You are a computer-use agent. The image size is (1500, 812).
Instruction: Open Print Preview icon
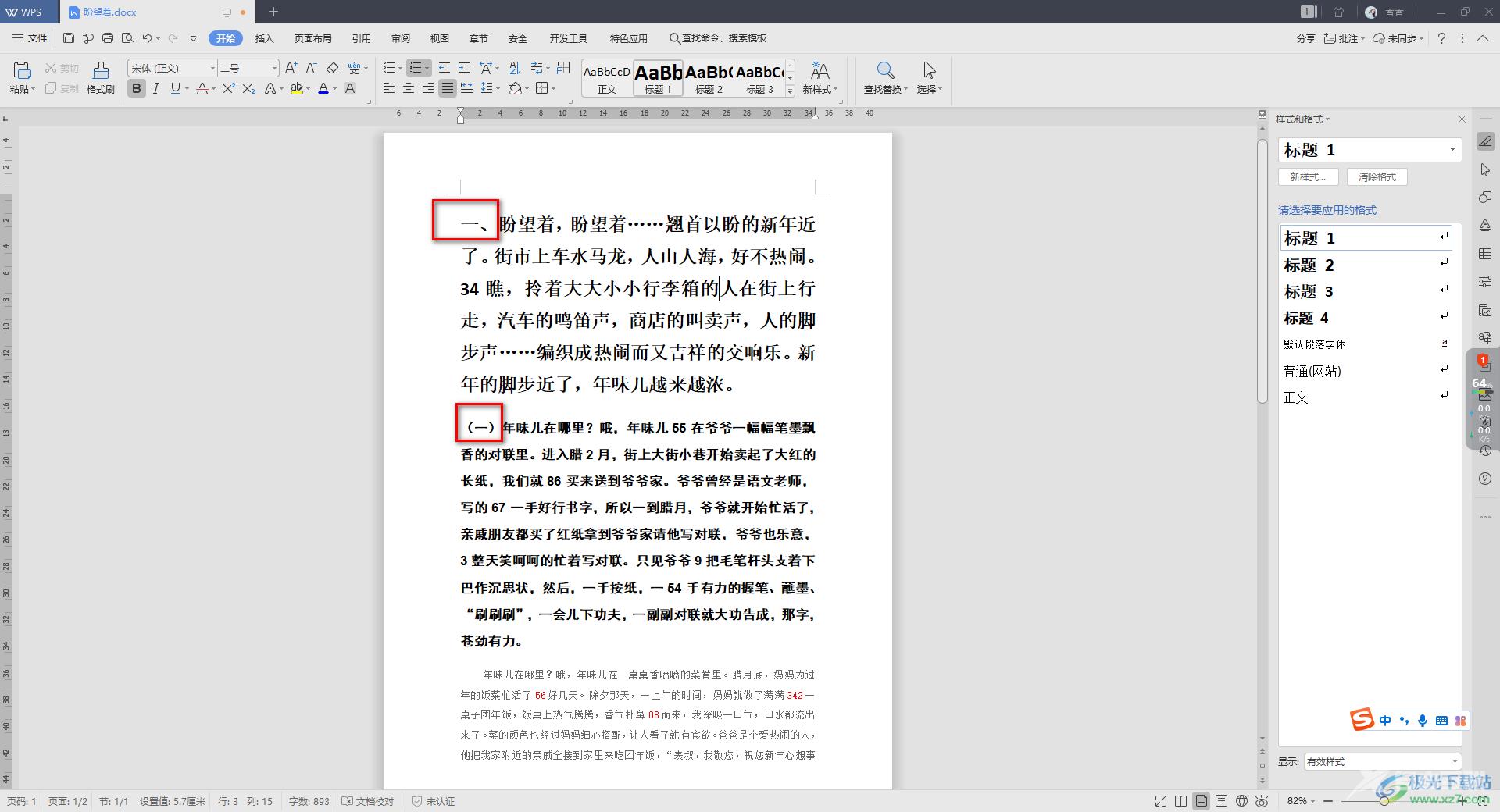point(127,38)
